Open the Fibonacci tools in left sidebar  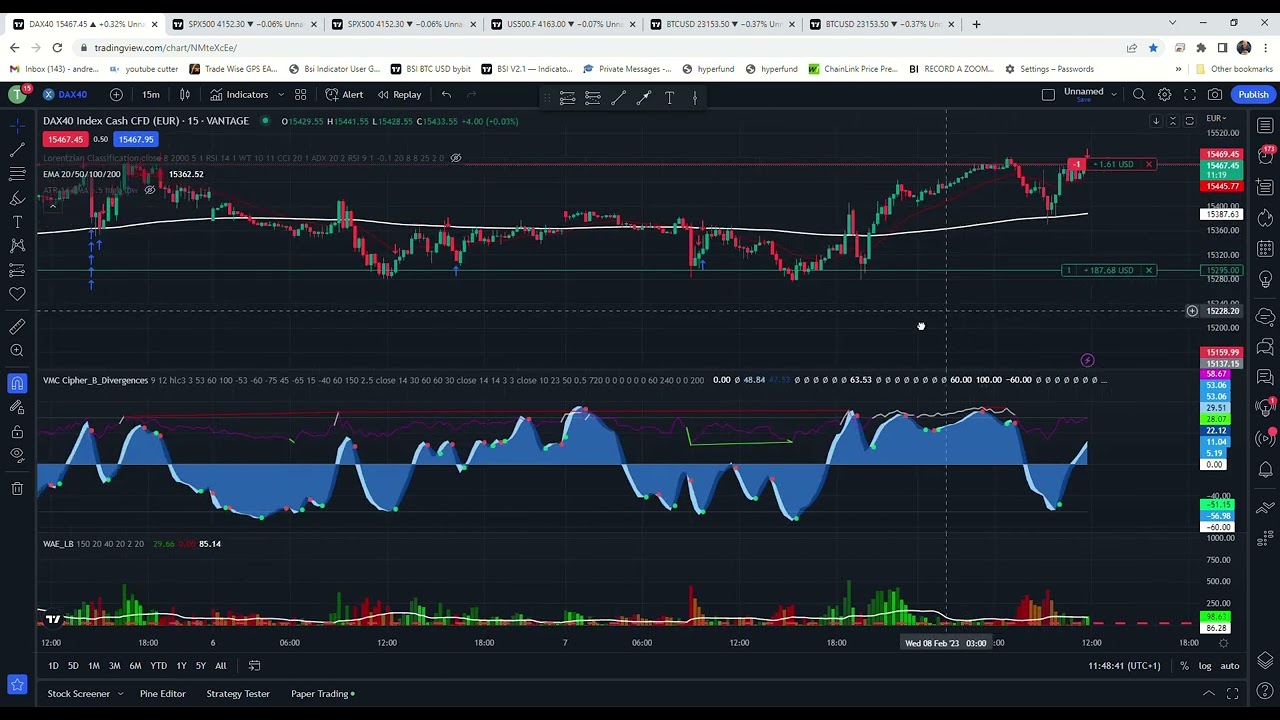17,174
